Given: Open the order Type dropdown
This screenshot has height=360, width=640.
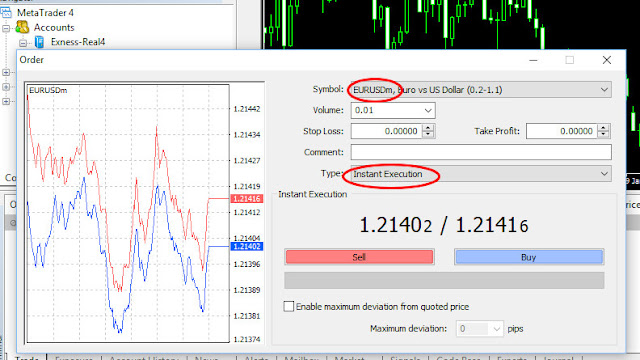Looking at the screenshot, I should [604, 174].
